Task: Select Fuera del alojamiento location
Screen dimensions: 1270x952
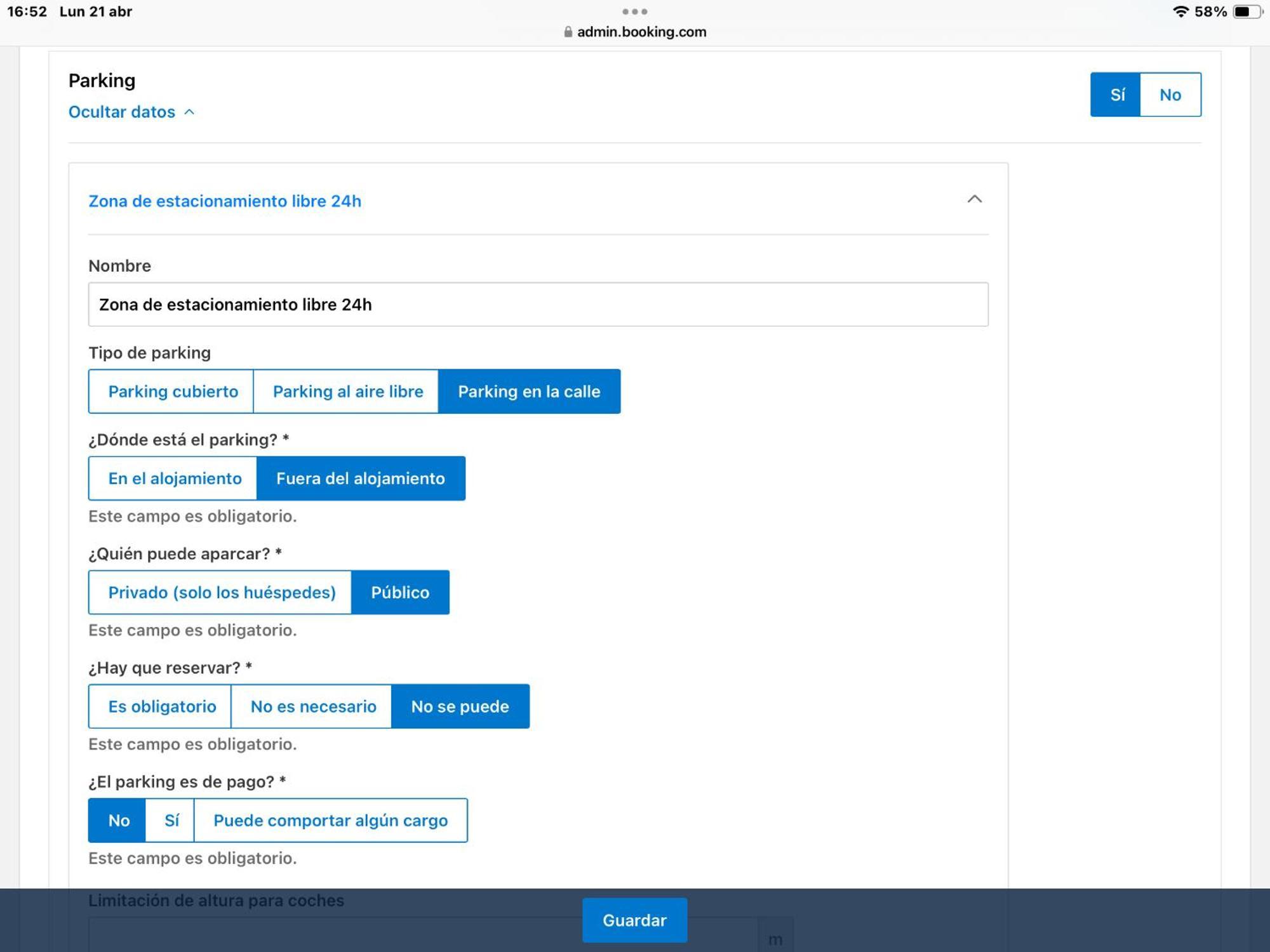Action: [361, 479]
